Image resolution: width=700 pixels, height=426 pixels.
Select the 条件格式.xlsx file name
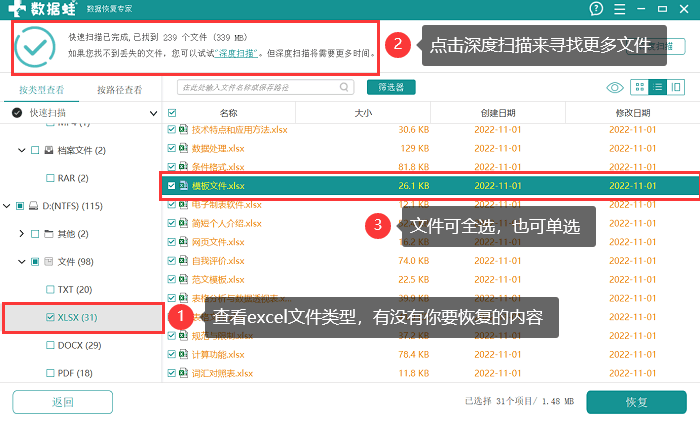(218, 167)
